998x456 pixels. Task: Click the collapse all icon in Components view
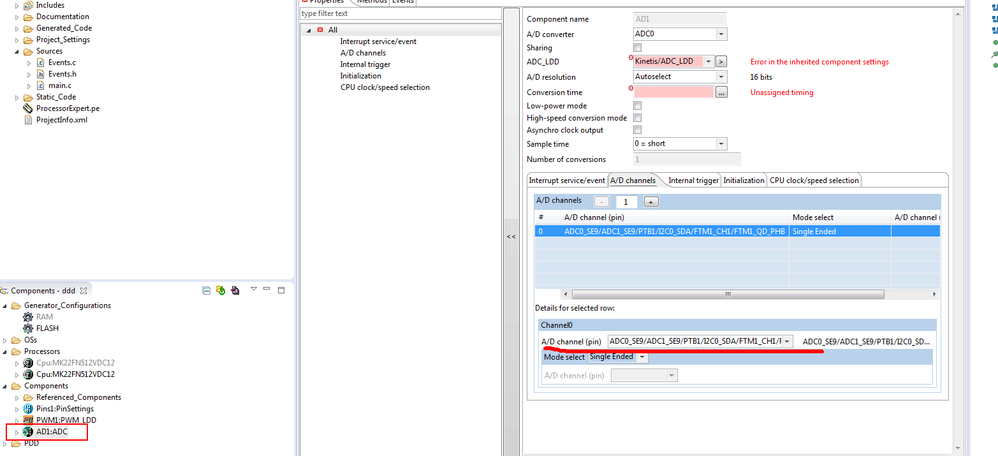point(206,290)
